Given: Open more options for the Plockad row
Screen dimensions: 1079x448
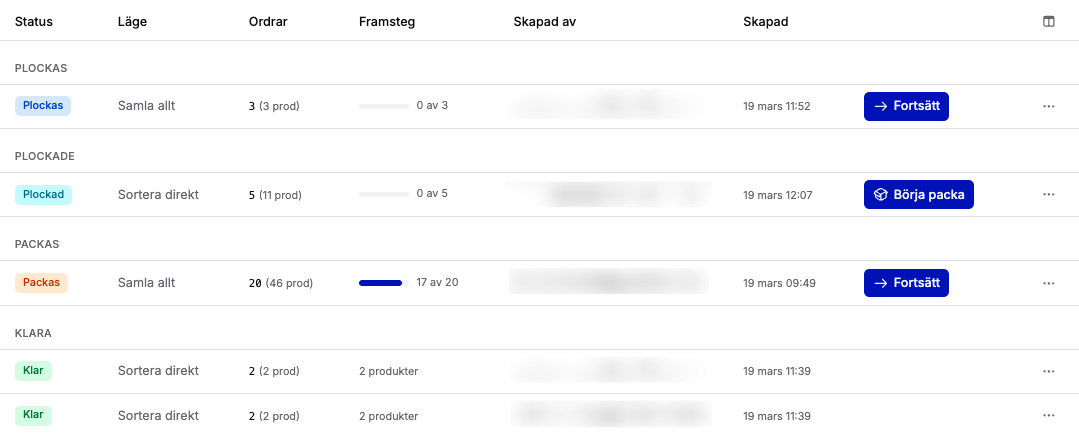Looking at the screenshot, I should 1048,194.
